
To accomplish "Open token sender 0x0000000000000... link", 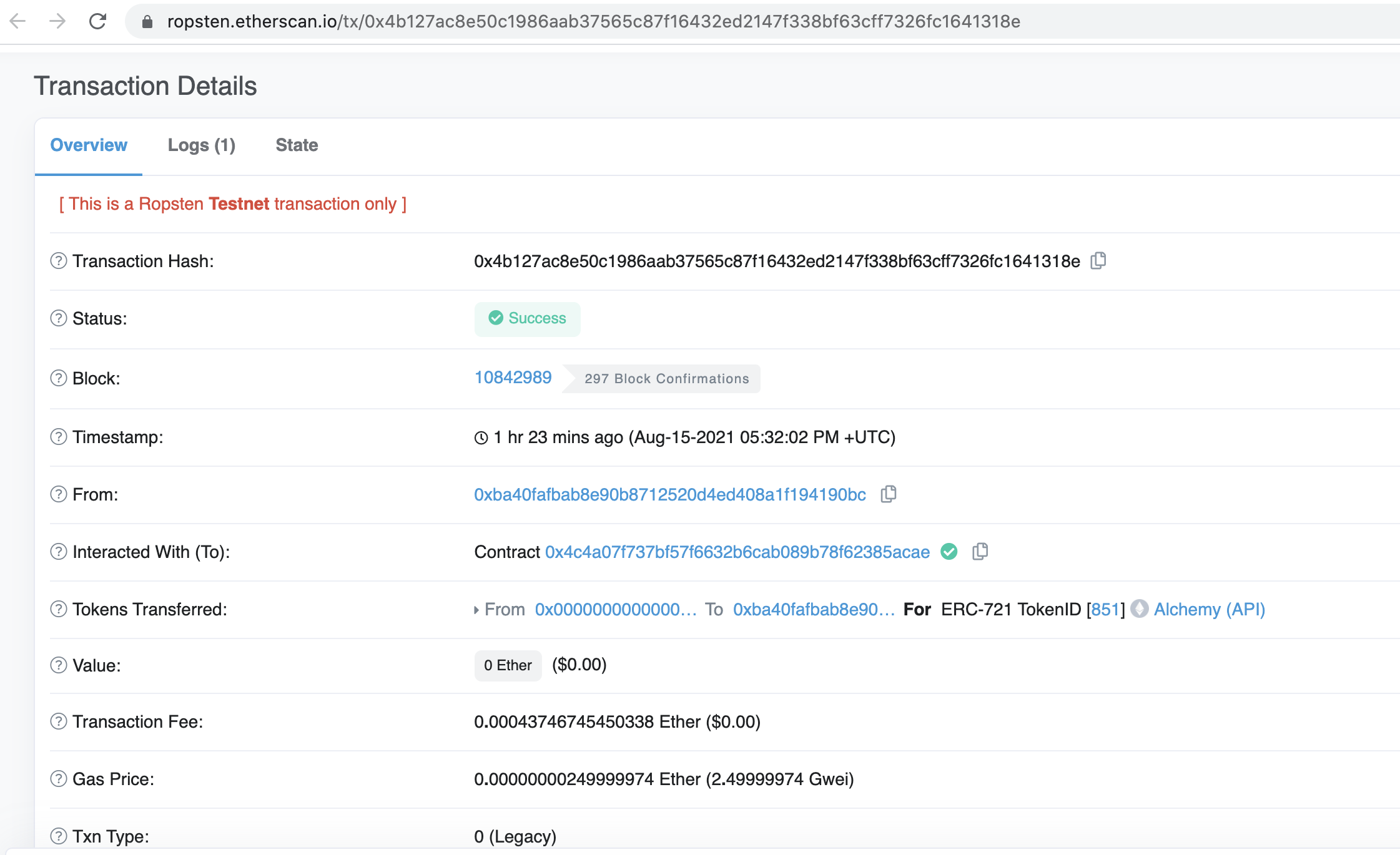I will [x=616, y=609].
